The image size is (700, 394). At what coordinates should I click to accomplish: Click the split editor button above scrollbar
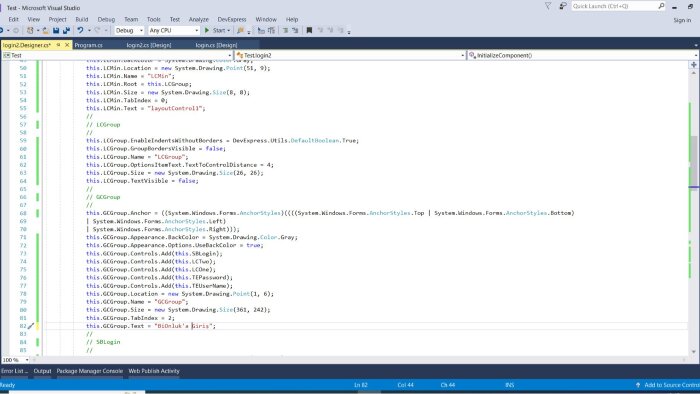pyautogui.click(x=694, y=65)
